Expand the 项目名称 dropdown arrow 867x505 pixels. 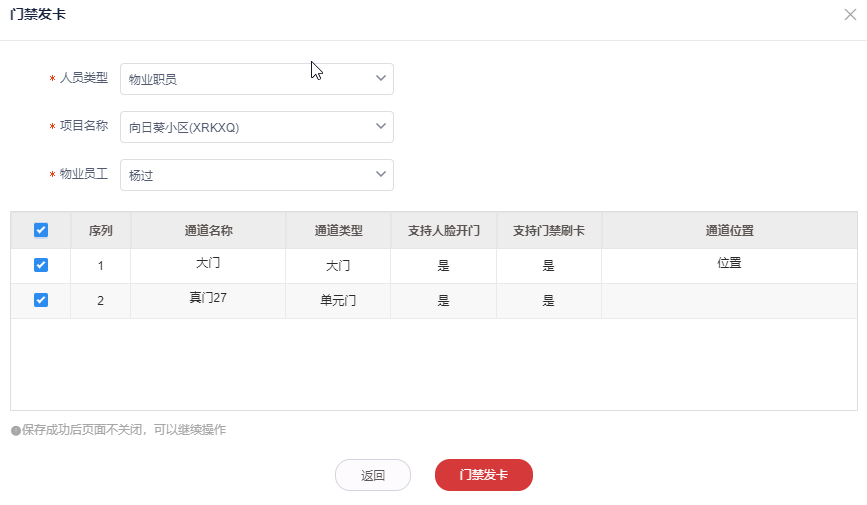coord(380,127)
